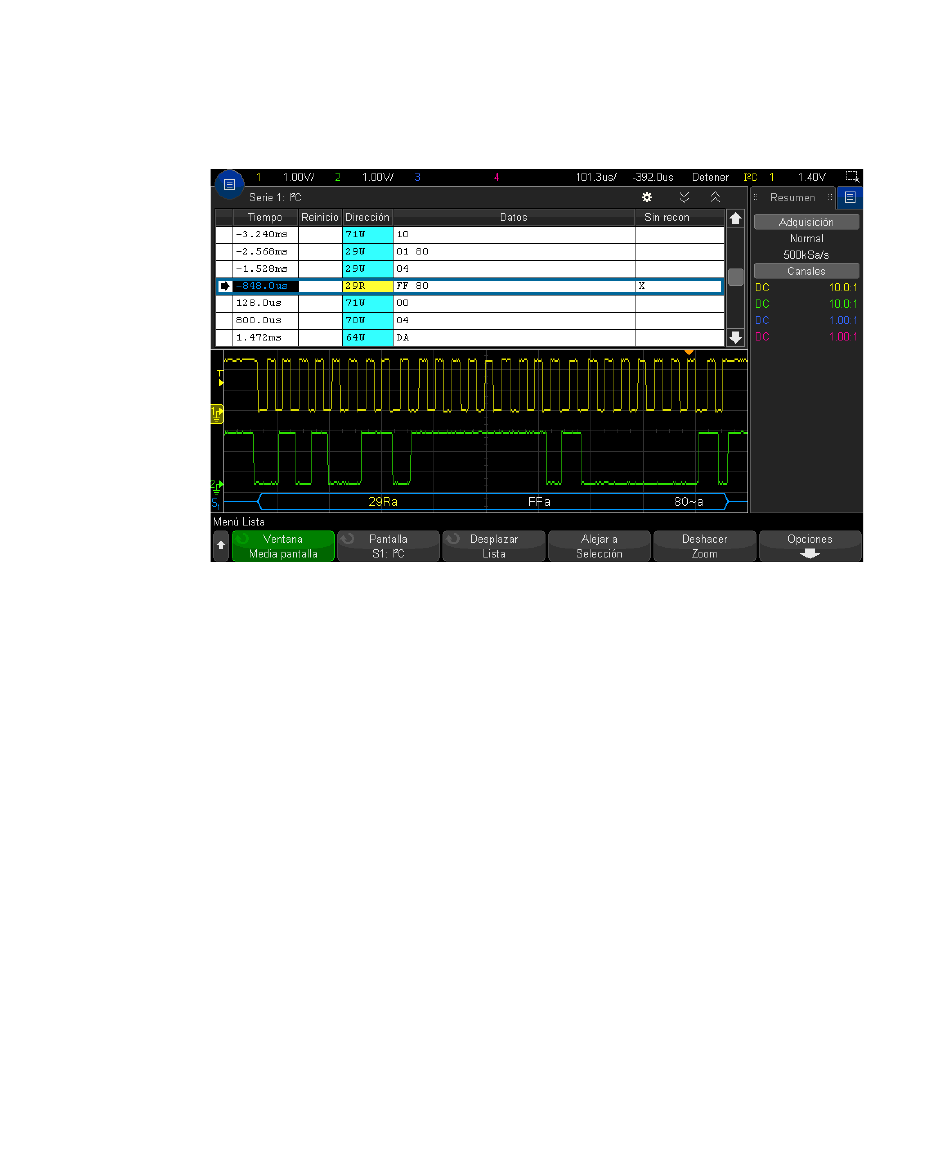Collapse lister with double down chevron

pyautogui.click(x=685, y=197)
